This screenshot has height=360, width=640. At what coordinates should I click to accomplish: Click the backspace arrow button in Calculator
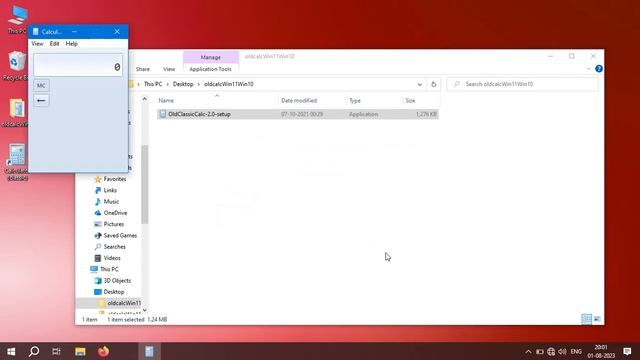point(41,100)
